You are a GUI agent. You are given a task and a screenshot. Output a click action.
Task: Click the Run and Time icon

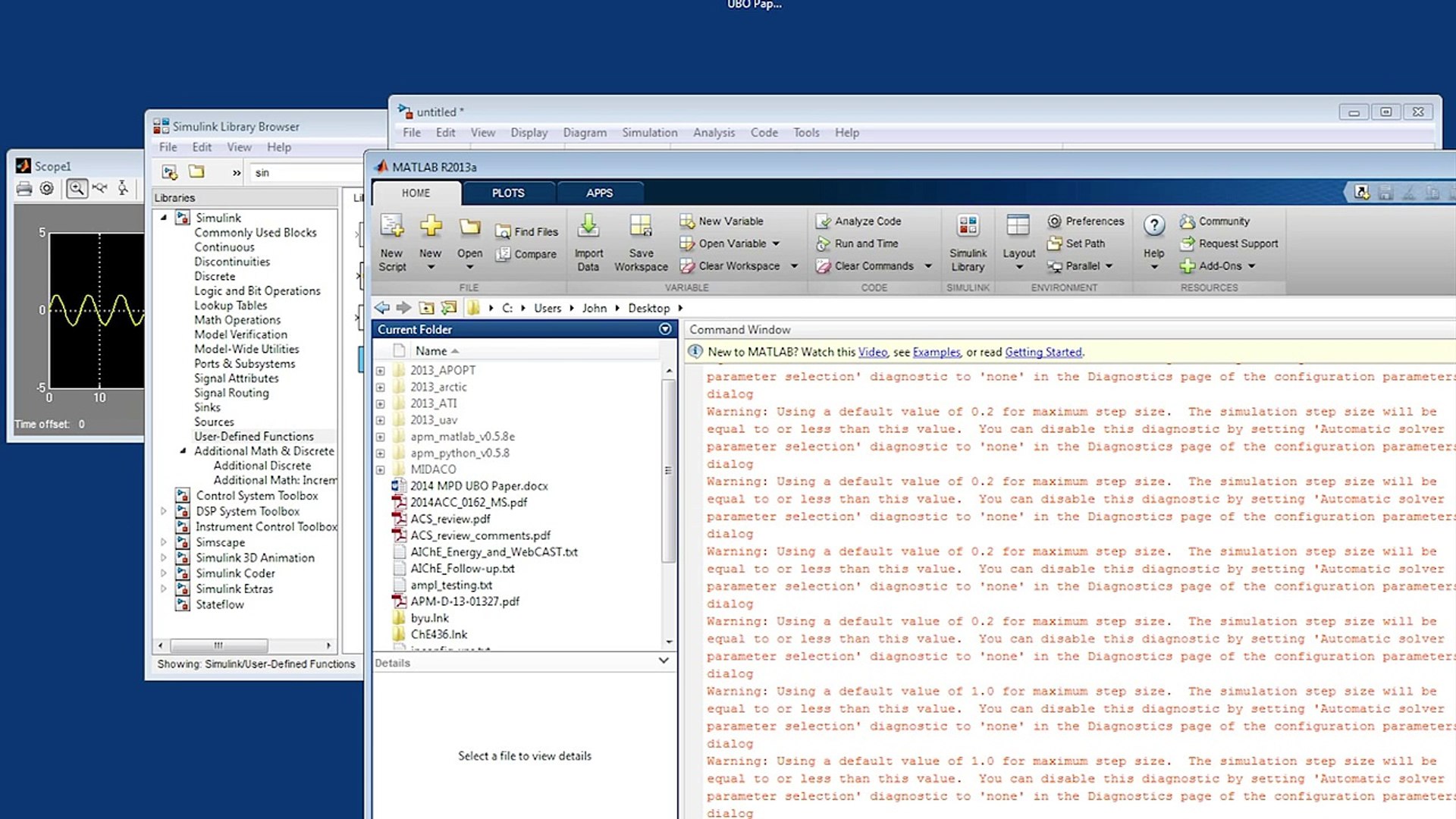coord(824,244)
